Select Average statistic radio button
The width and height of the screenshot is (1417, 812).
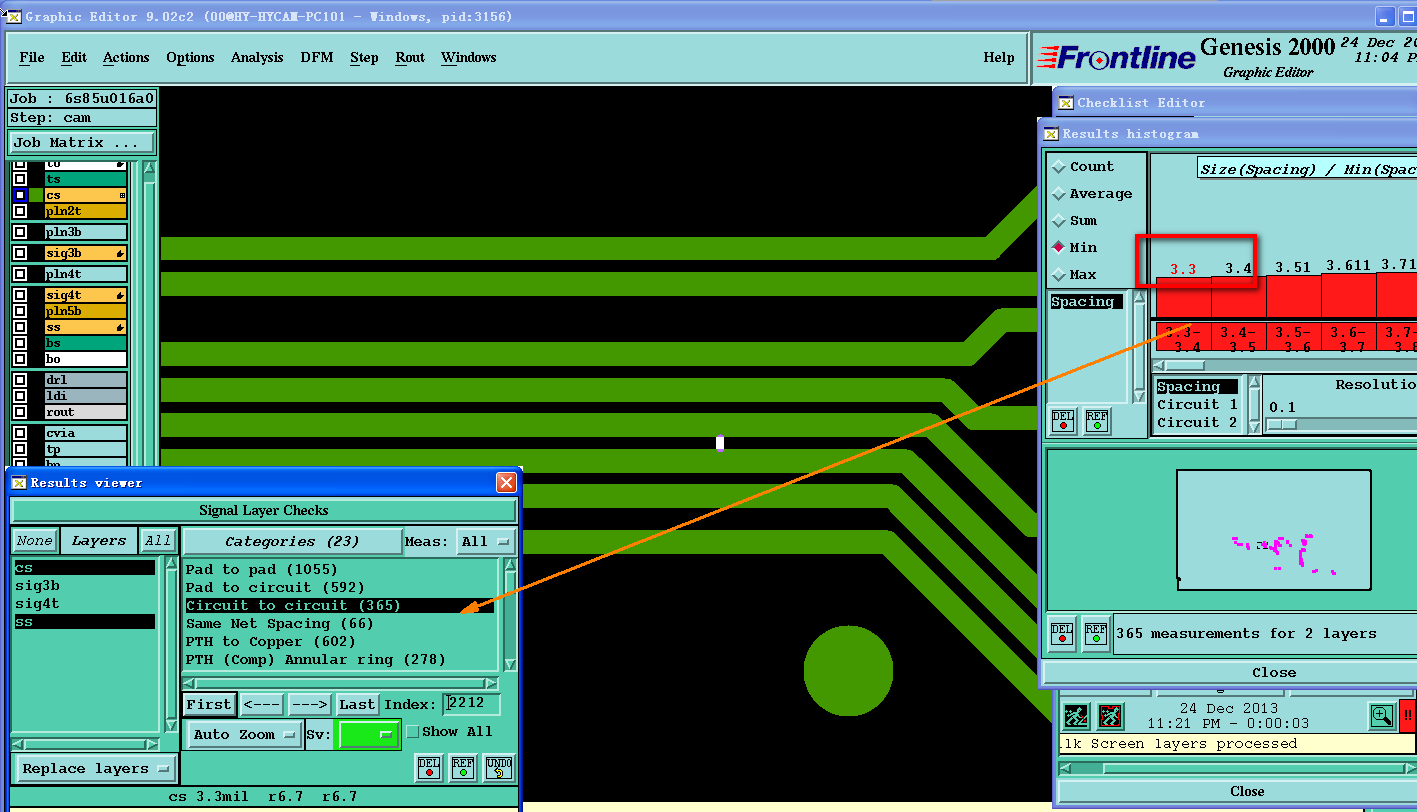(1059, 194)
